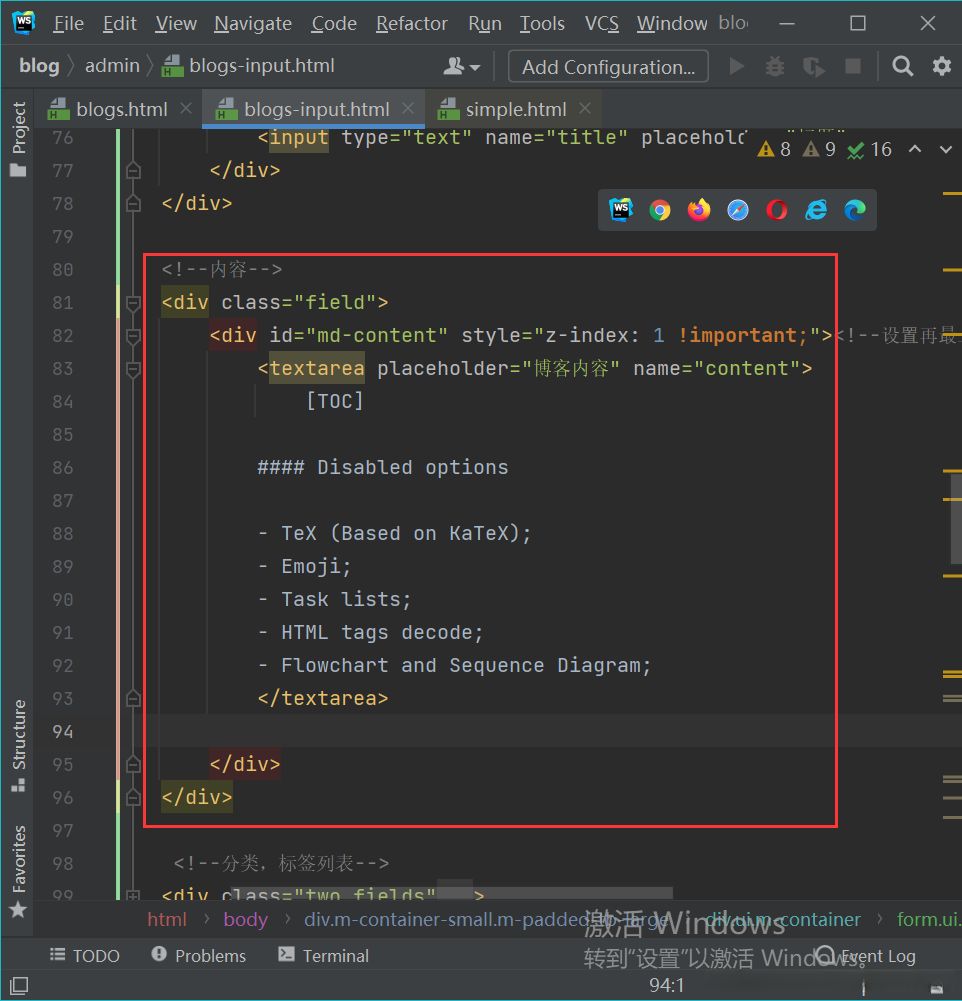962x1001 pixels.
Task: Click the Add Configuration button
Action: 608,67
